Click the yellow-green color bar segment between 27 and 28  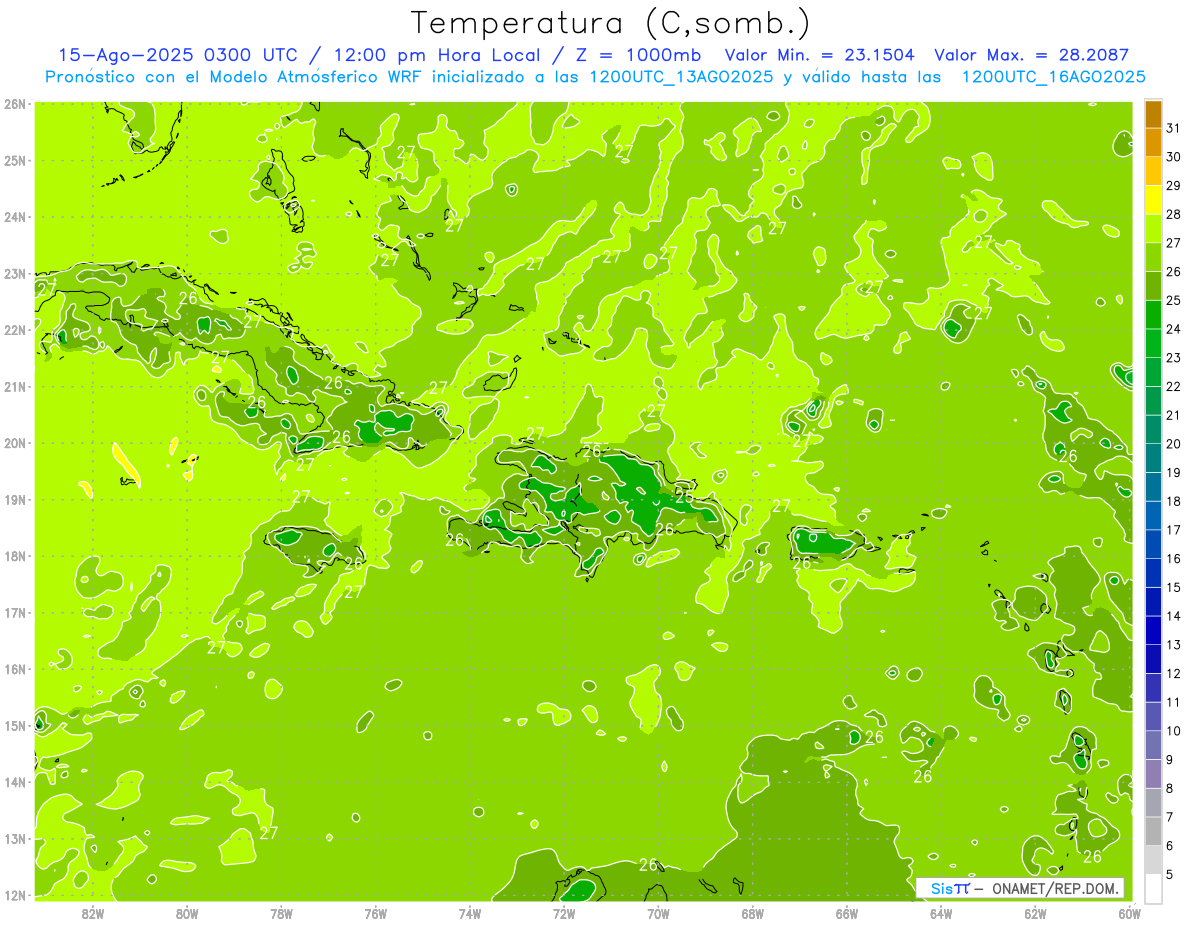[x=1153, y=229]
